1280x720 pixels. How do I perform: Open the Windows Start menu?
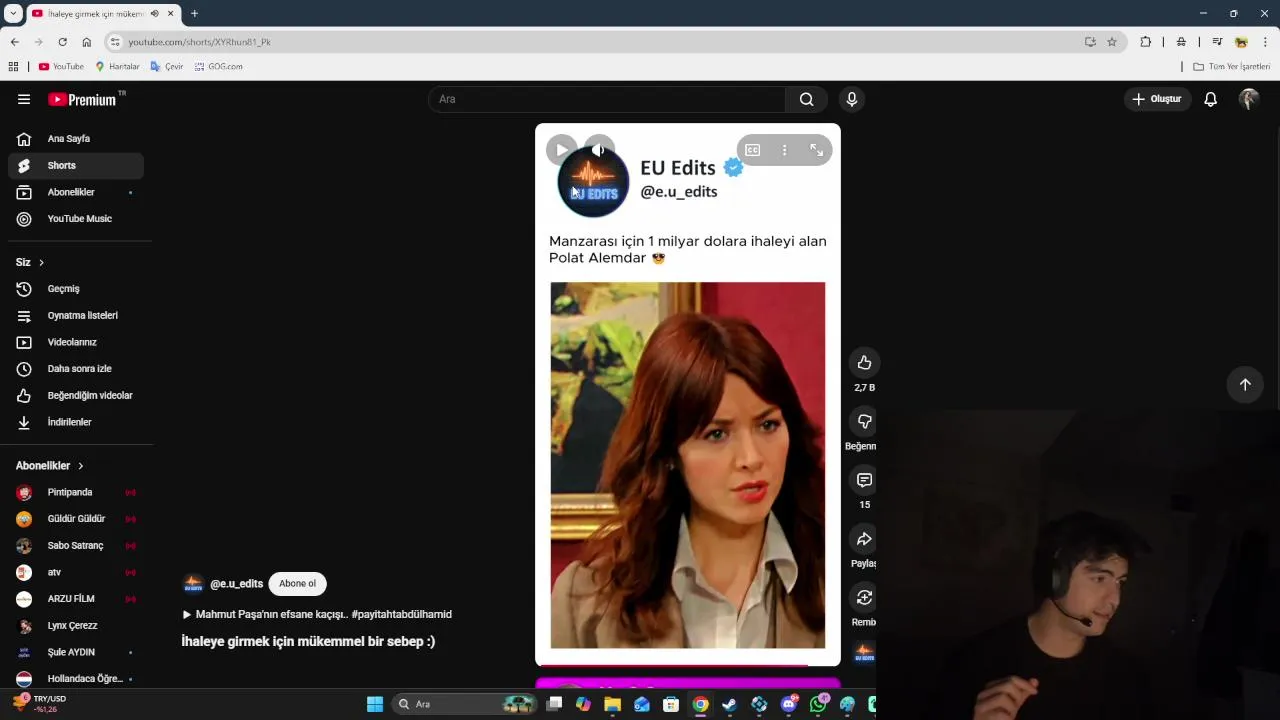tap(375, 704)
